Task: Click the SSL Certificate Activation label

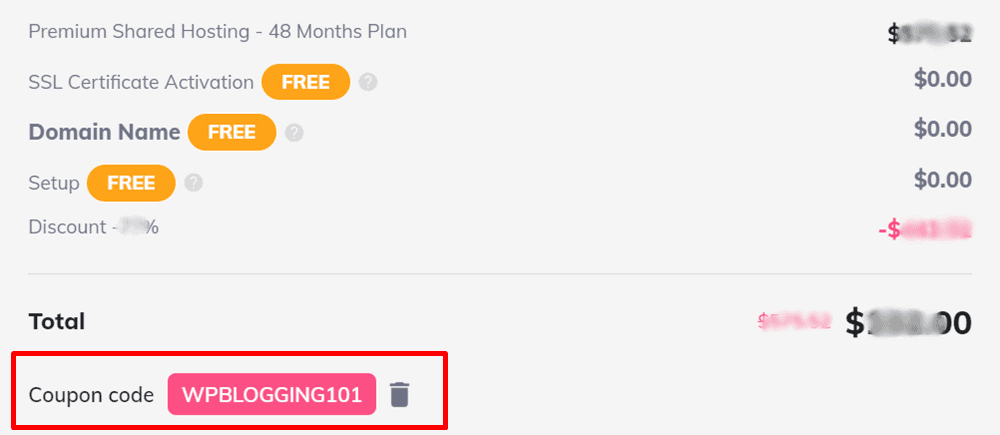Action: [141, 82]
